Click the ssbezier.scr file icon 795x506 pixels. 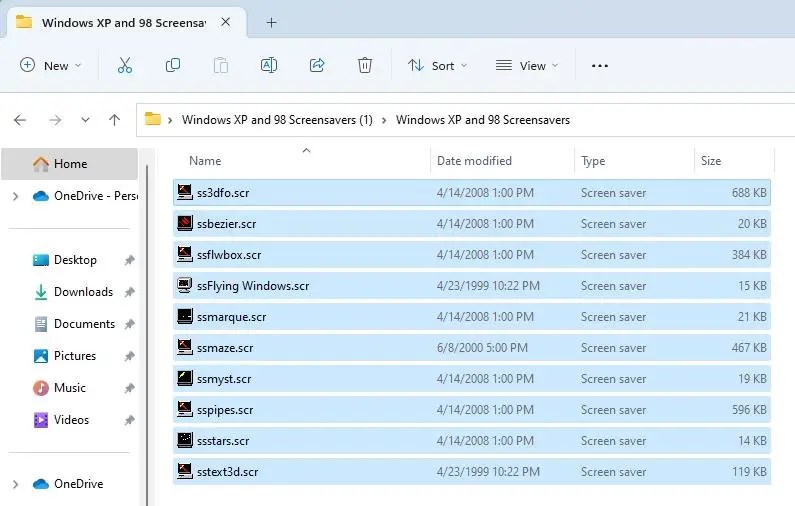click(x=185, y=223)
